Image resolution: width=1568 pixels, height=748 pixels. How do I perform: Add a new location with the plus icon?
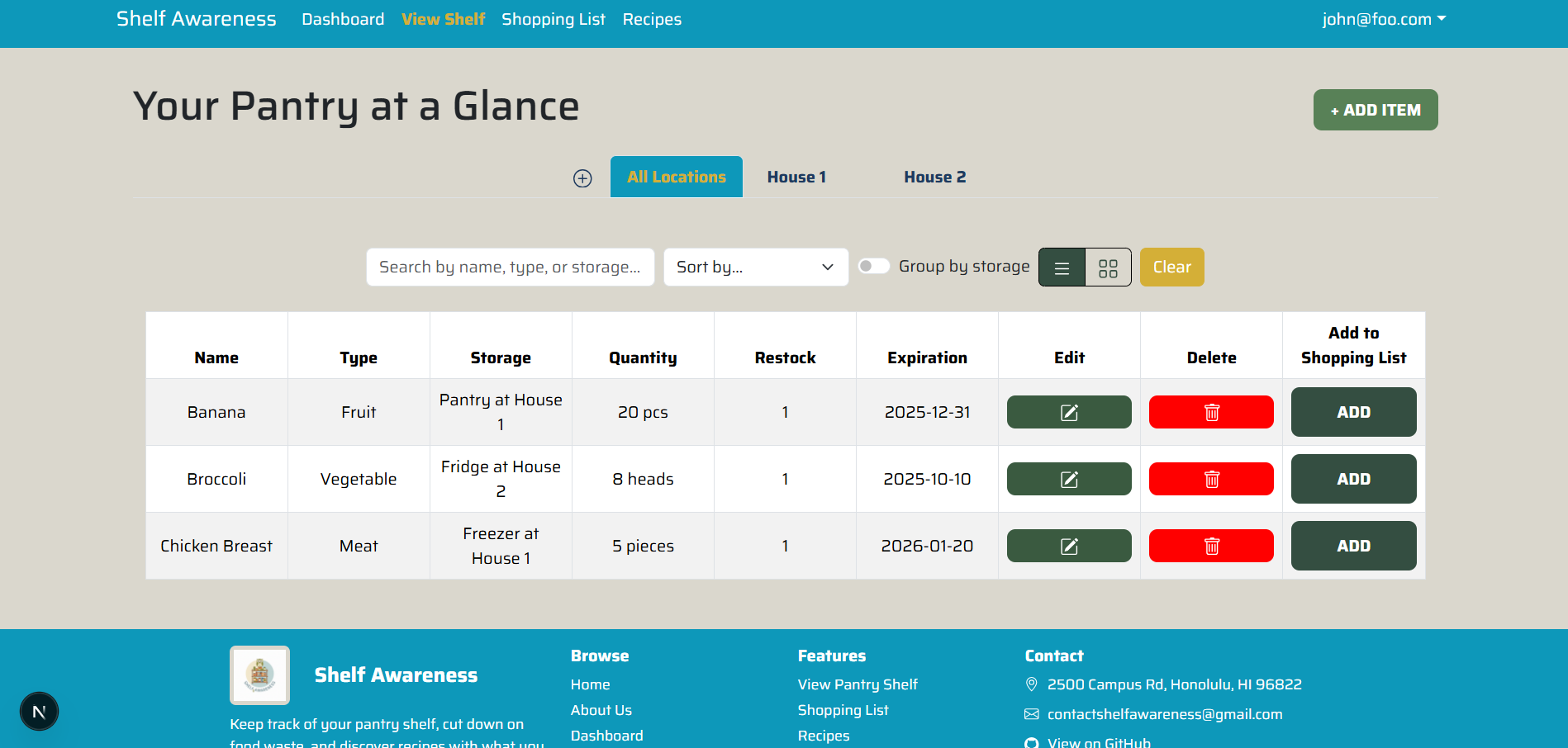pos(582,178)
